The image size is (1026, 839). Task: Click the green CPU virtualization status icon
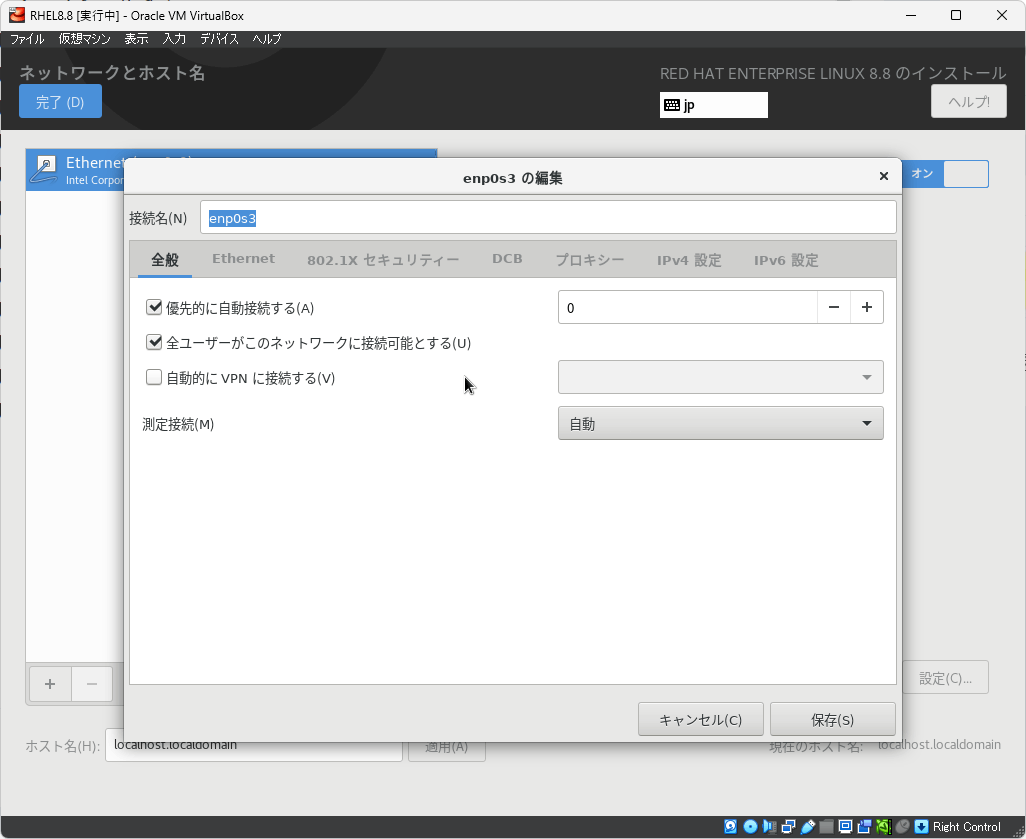883,827
